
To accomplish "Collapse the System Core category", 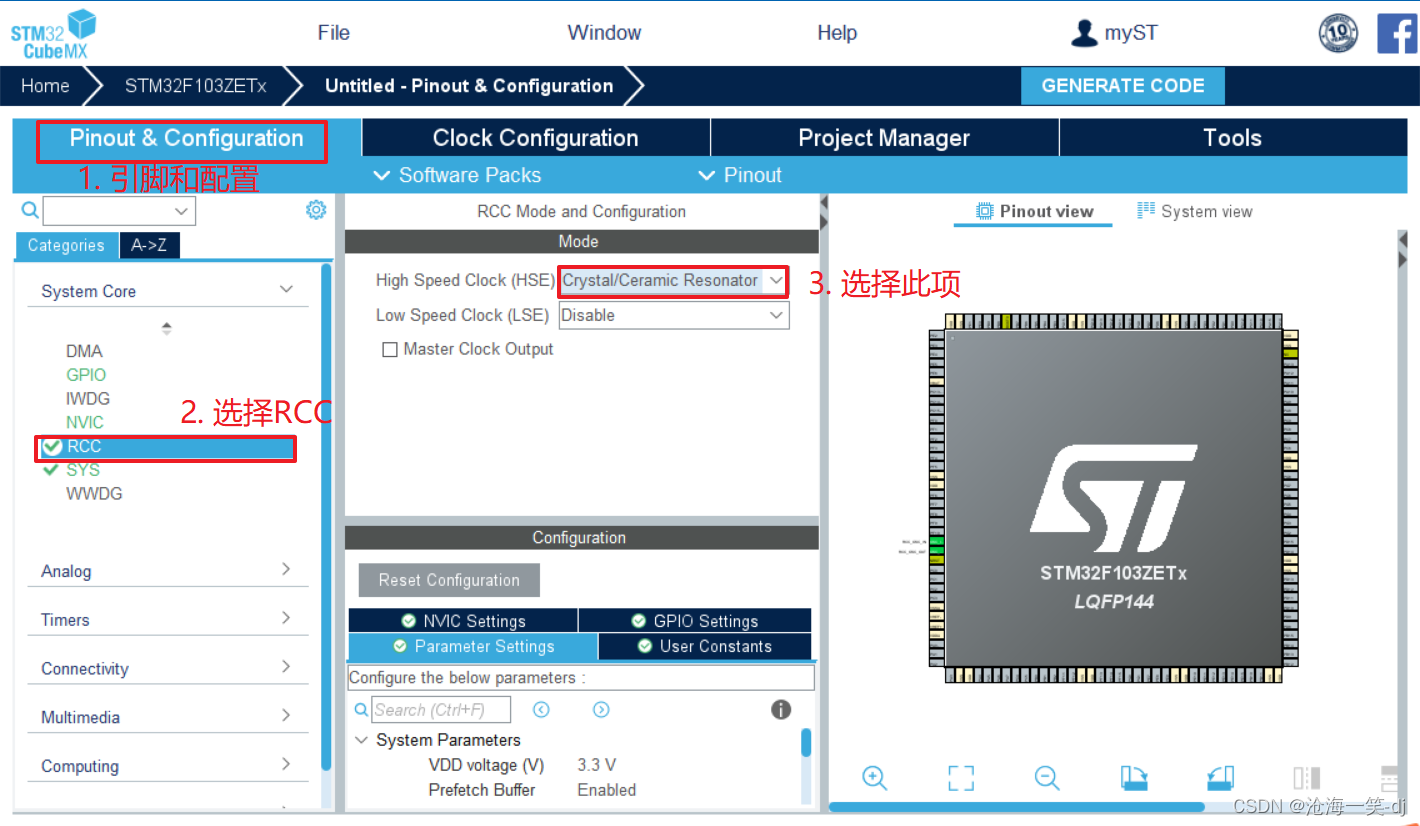I will tap(287, 290).
